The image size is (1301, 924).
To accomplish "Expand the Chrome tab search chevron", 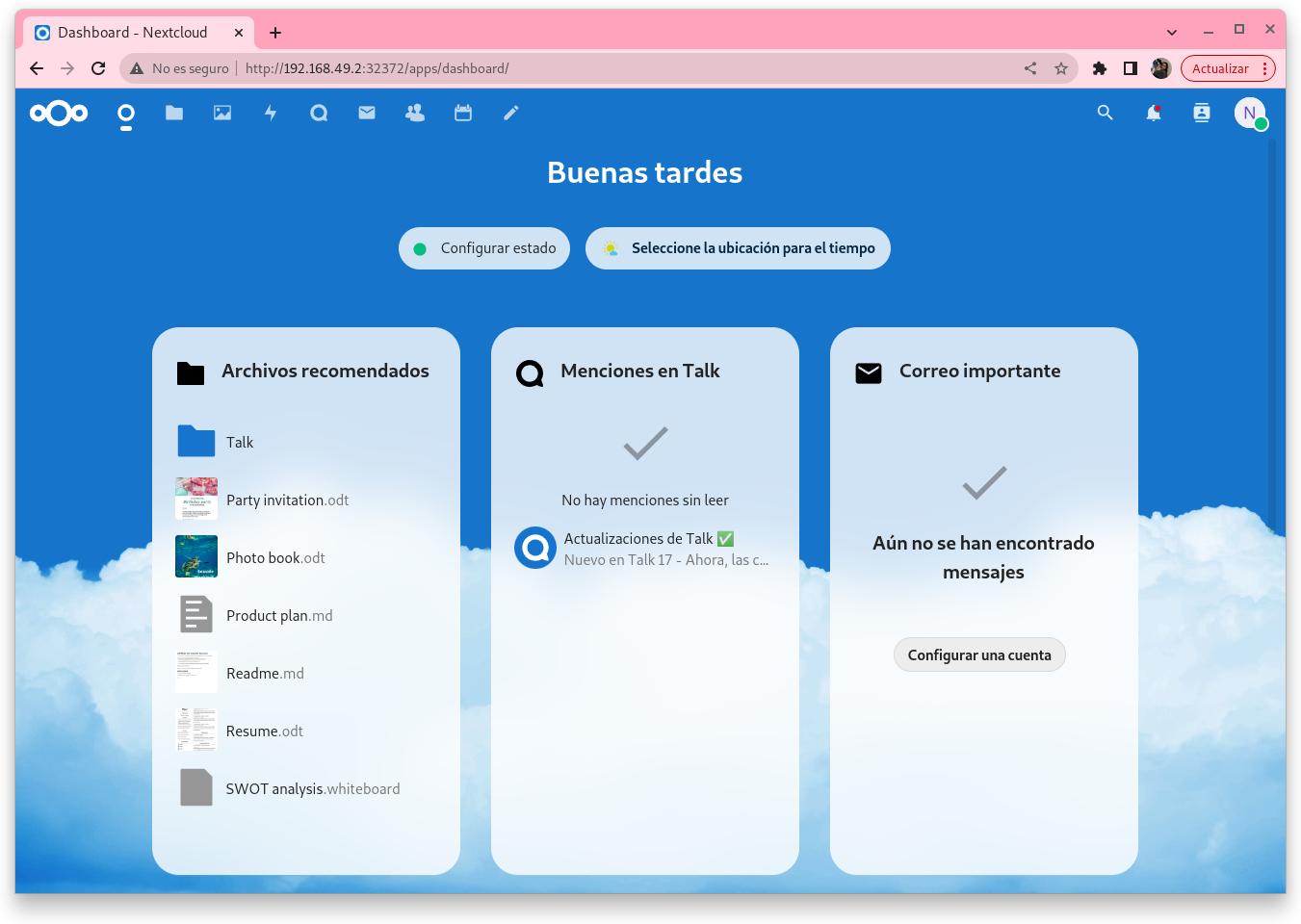I will (x=1172, y=33).
